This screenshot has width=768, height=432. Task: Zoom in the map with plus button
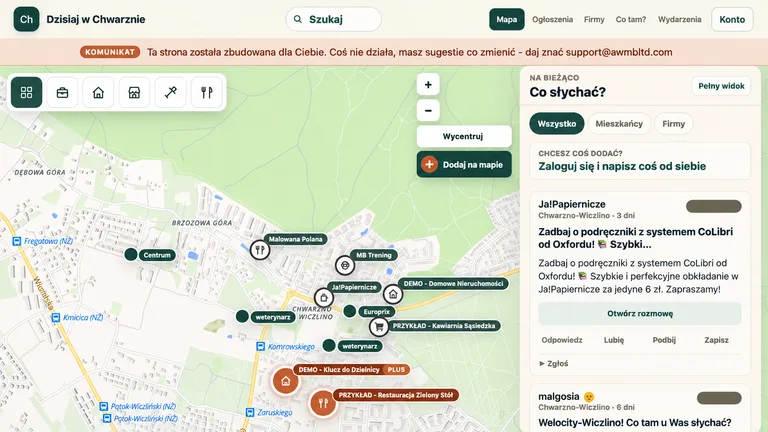(x=428, y=85)
